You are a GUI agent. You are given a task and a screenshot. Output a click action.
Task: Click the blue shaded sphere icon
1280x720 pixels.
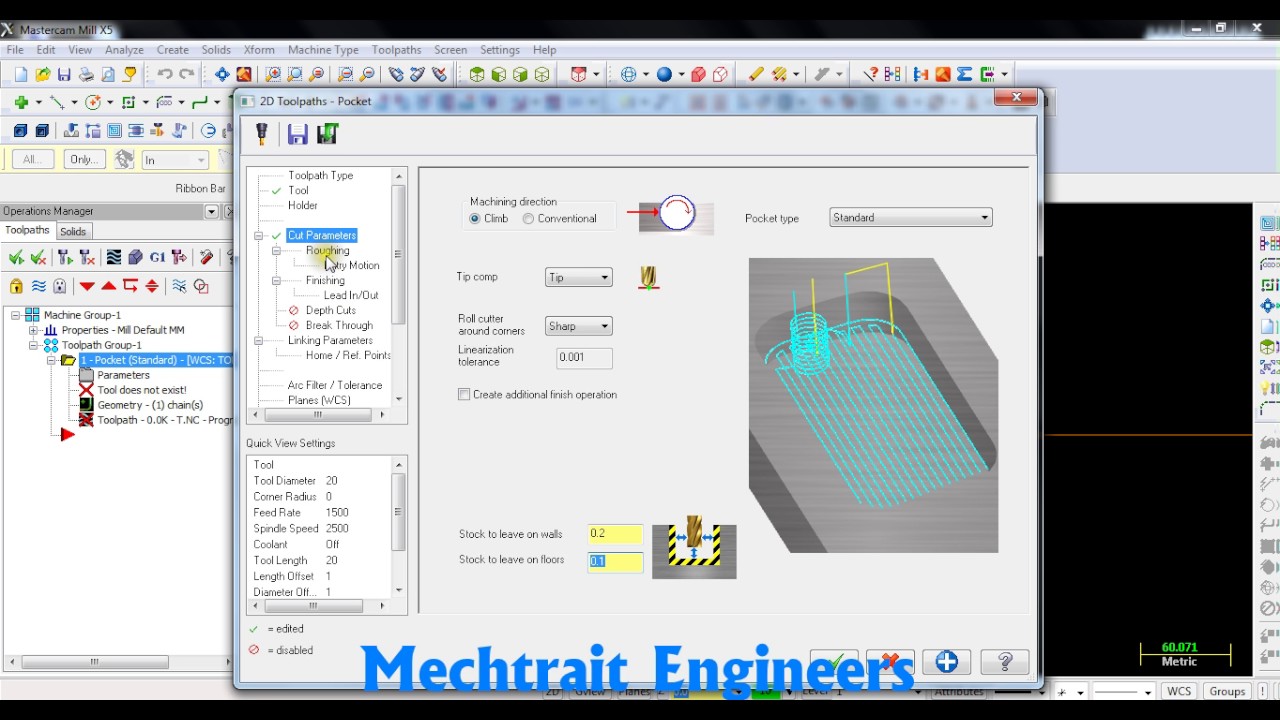coord(664,74)
